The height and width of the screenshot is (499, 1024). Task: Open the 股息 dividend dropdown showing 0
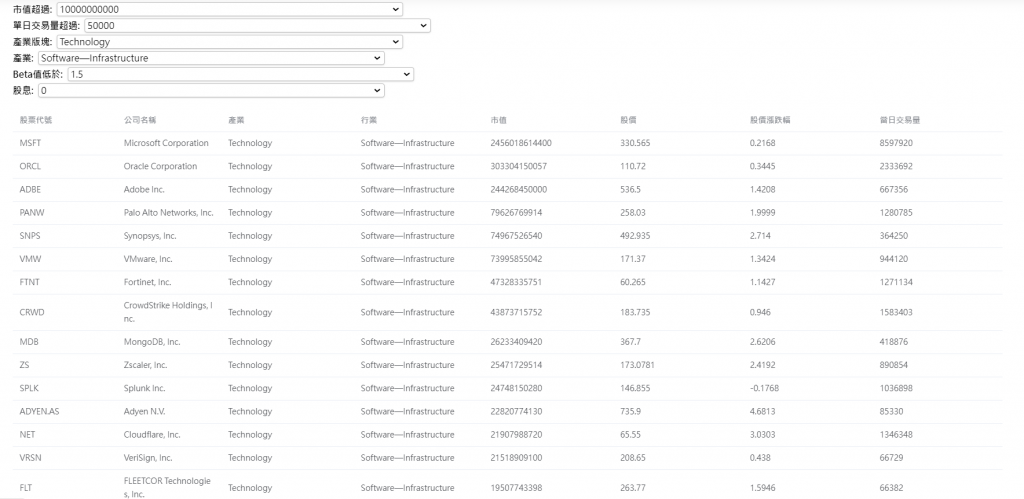pyautogui.click(x=212, y=91)
